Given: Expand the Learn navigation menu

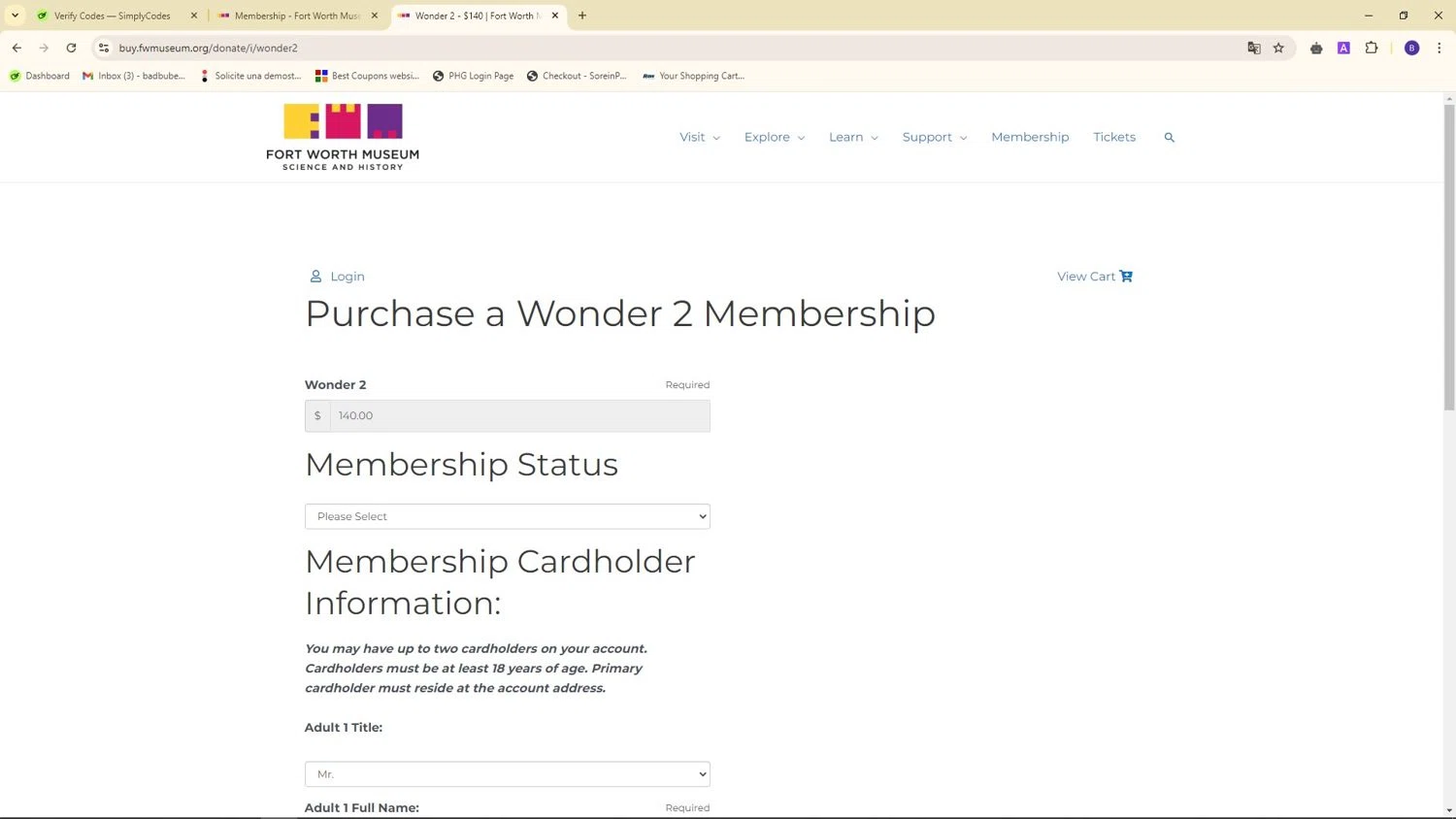Looking at the screenshot, I should point(853,138).
